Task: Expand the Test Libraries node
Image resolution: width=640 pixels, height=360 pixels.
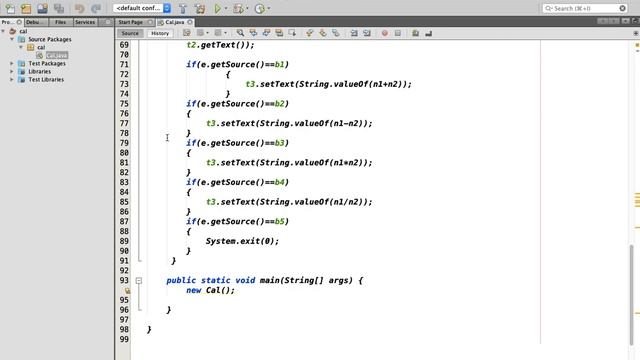Action: [x=12, y=80]
